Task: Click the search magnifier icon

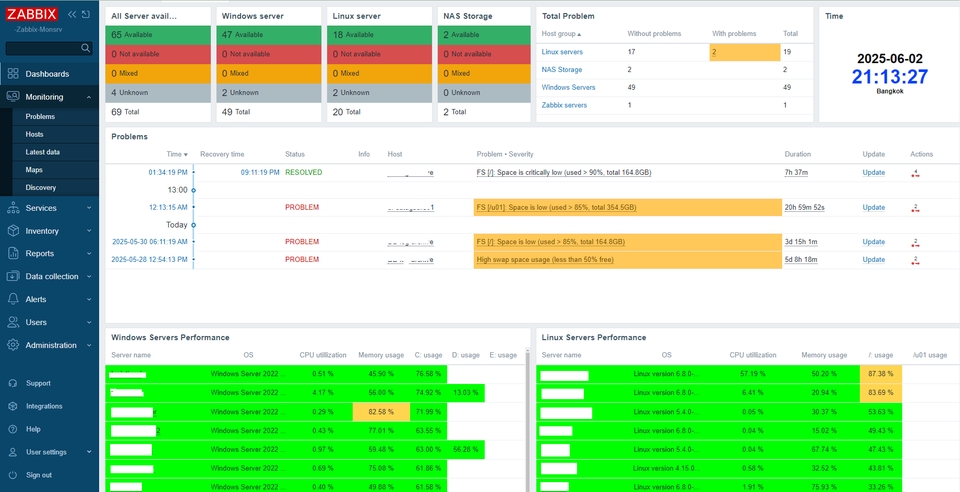Action: [x=85, y=48]
